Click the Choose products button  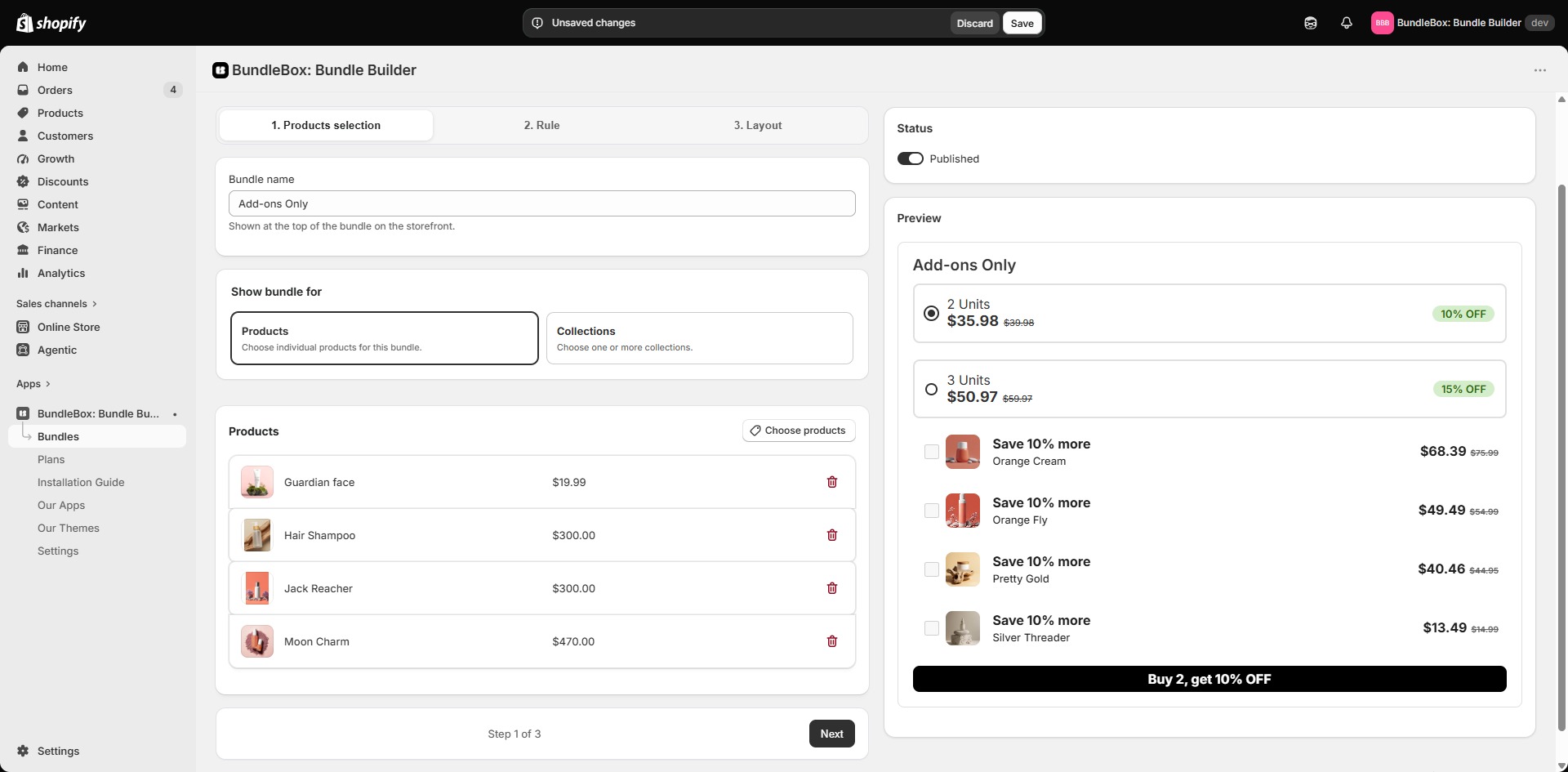coord(799,431)
